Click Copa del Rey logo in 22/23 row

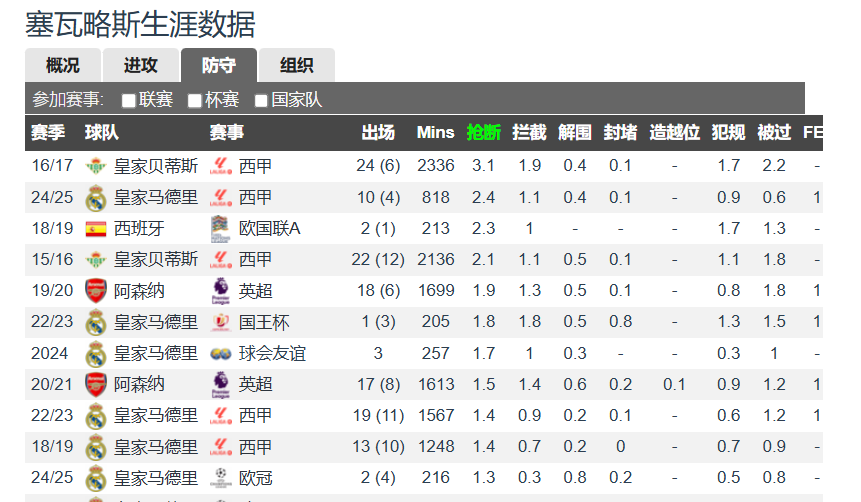220,322
